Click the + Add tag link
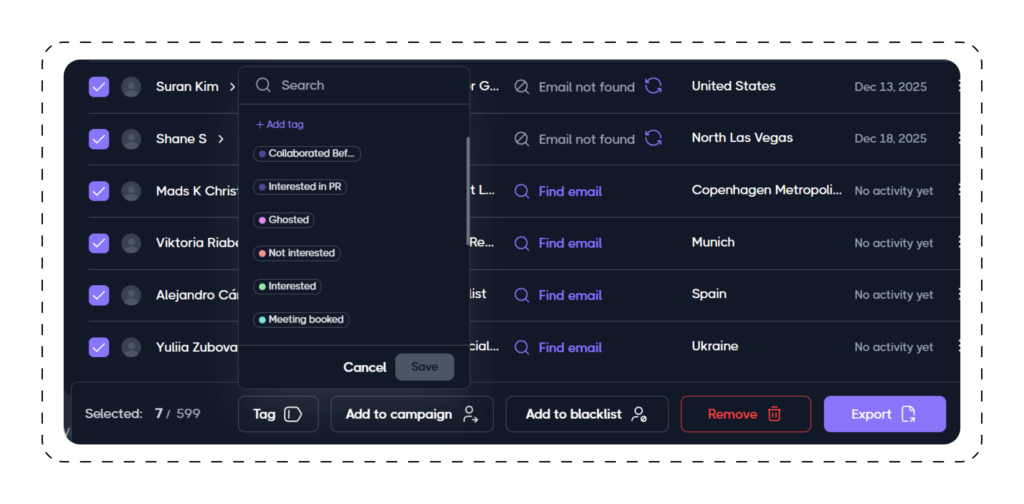This screenshot has height=504, width=1024. pyautogui.click(x=280, y=124)
